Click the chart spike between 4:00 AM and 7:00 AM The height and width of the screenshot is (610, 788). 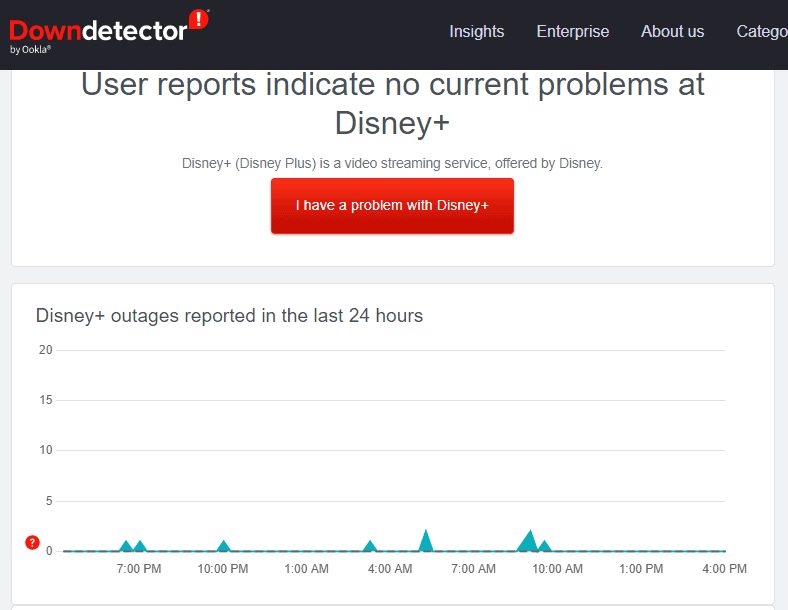426,543
